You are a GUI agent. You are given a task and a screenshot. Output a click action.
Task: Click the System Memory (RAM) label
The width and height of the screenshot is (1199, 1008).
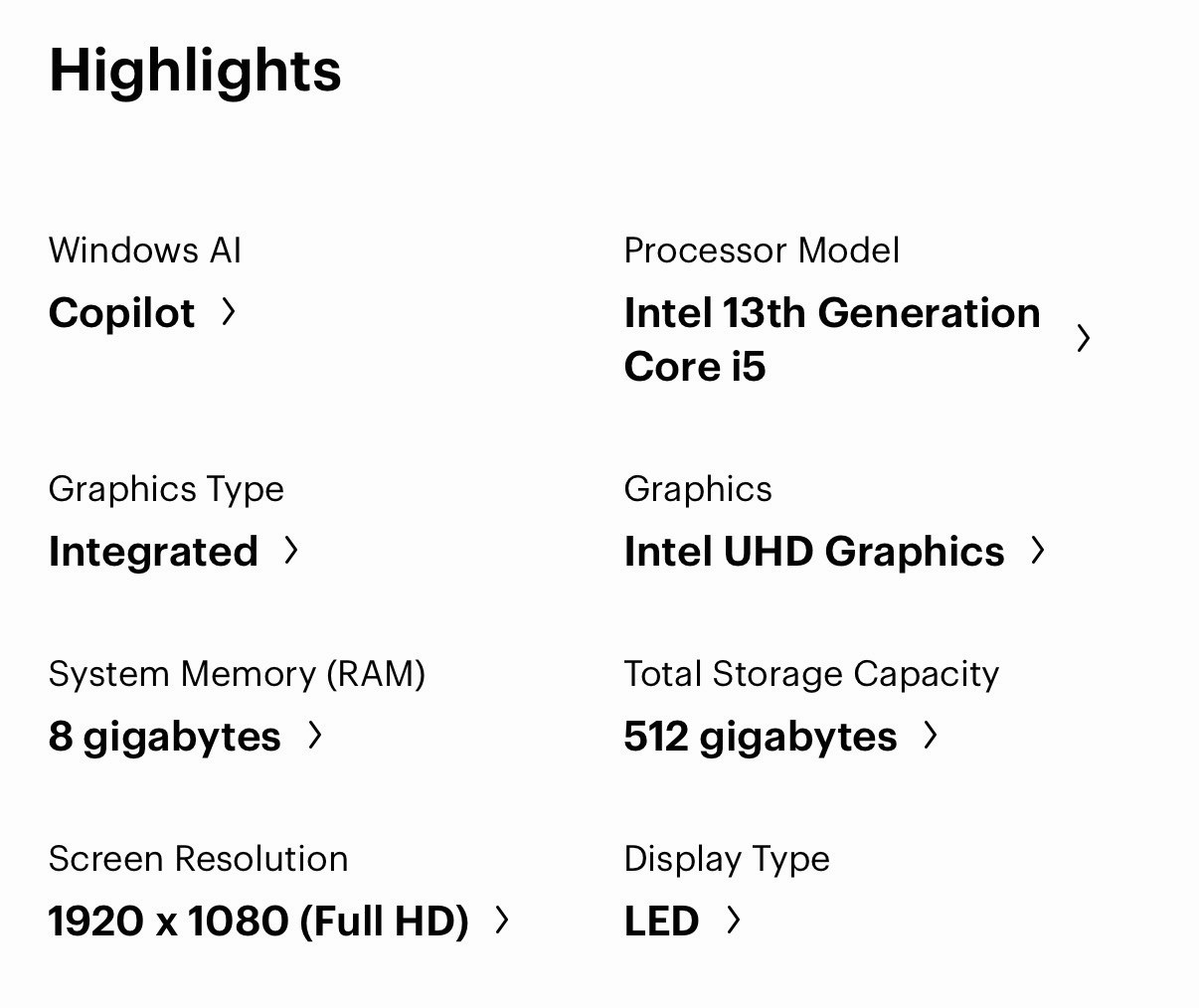coord(237,674)
